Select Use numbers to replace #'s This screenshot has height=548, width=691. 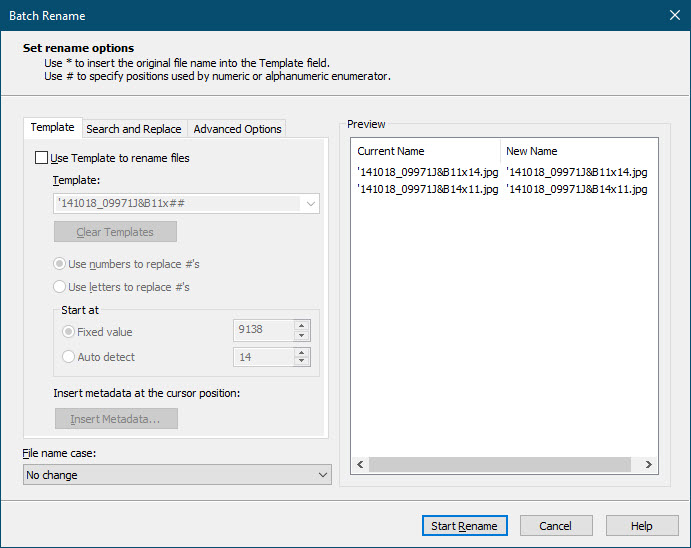point(60,264)
